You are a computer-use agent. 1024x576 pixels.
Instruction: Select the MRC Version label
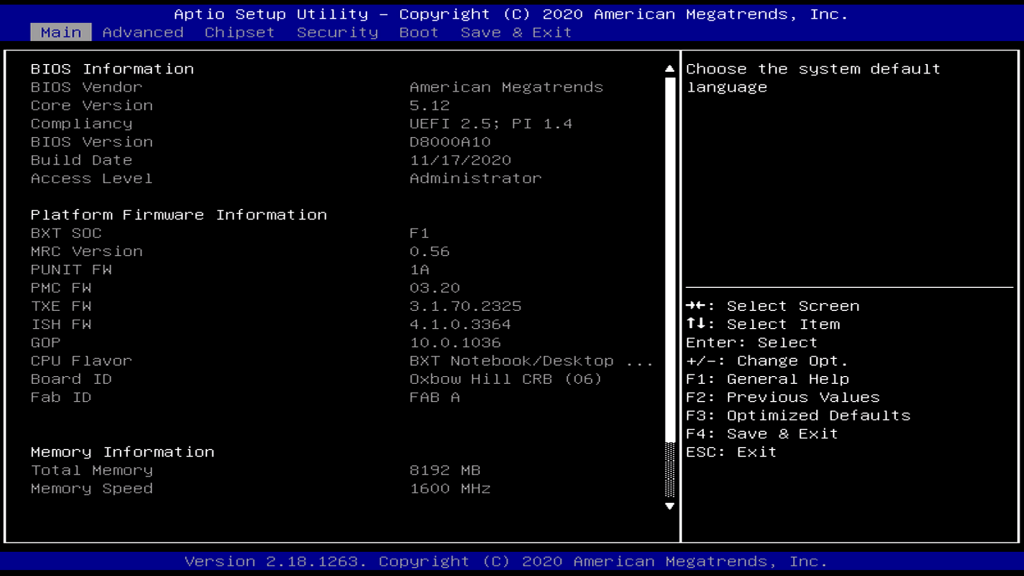86,251
